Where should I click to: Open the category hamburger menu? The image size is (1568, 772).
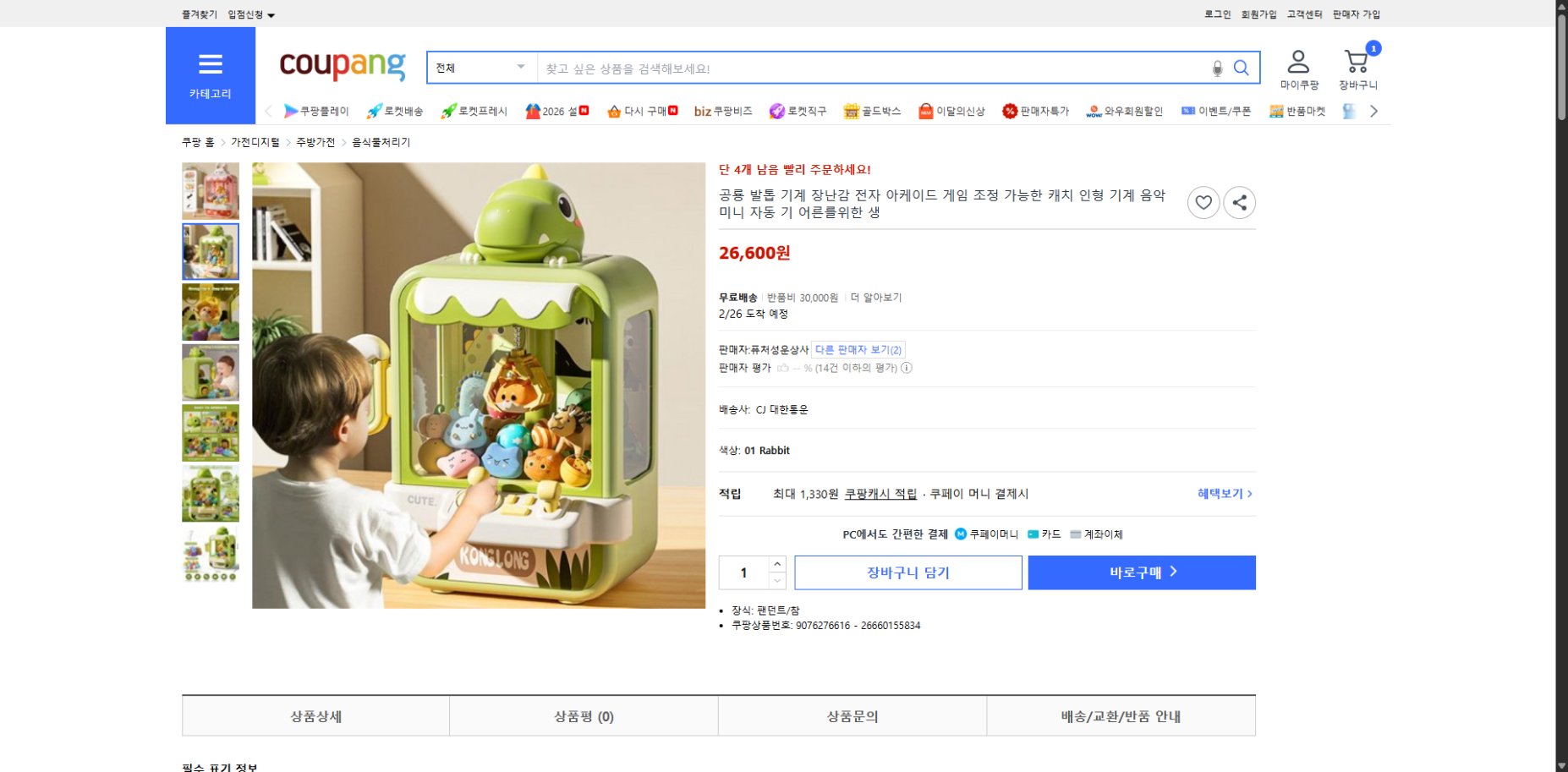[210, 63]
